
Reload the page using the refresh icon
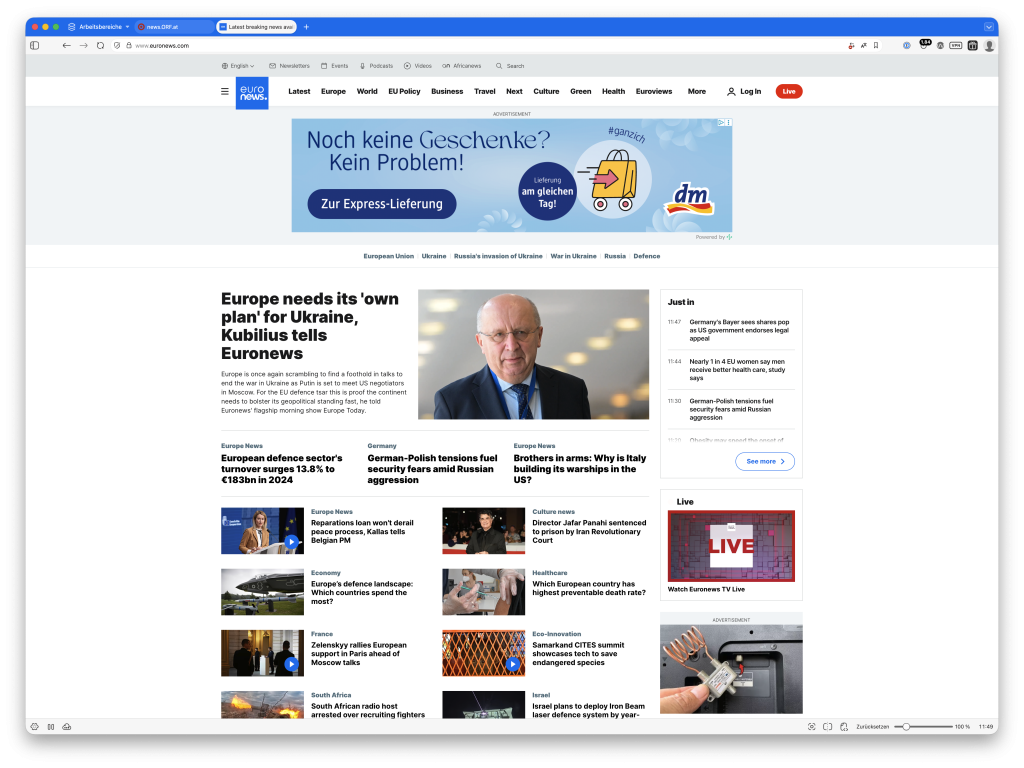(x=99, y=45)
